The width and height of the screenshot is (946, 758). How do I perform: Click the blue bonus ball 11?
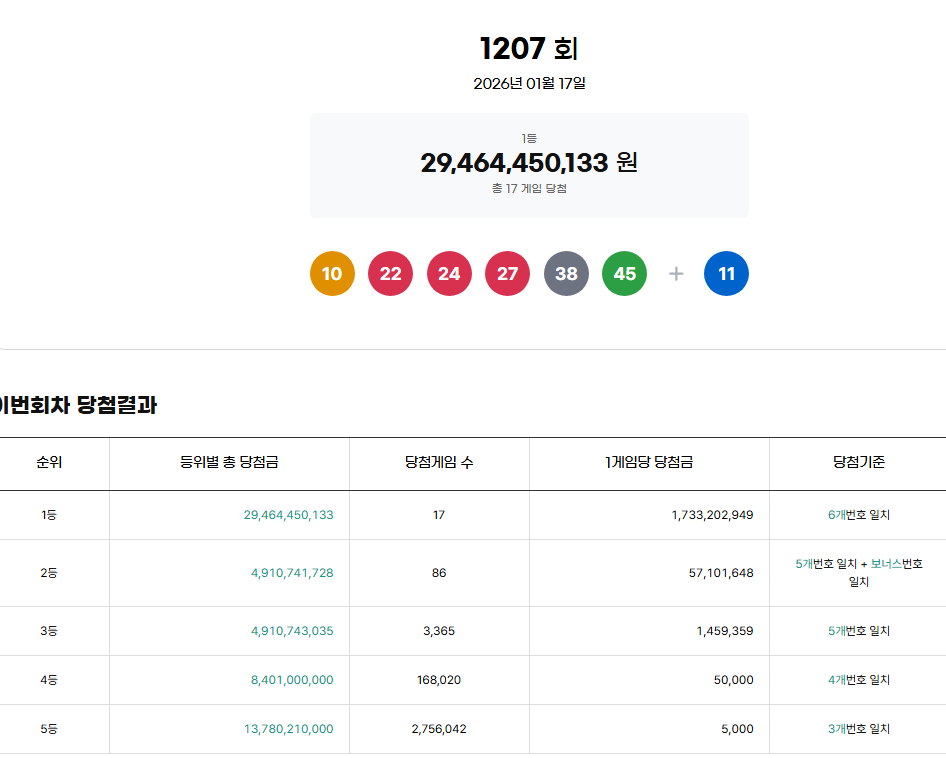point(726,274)
